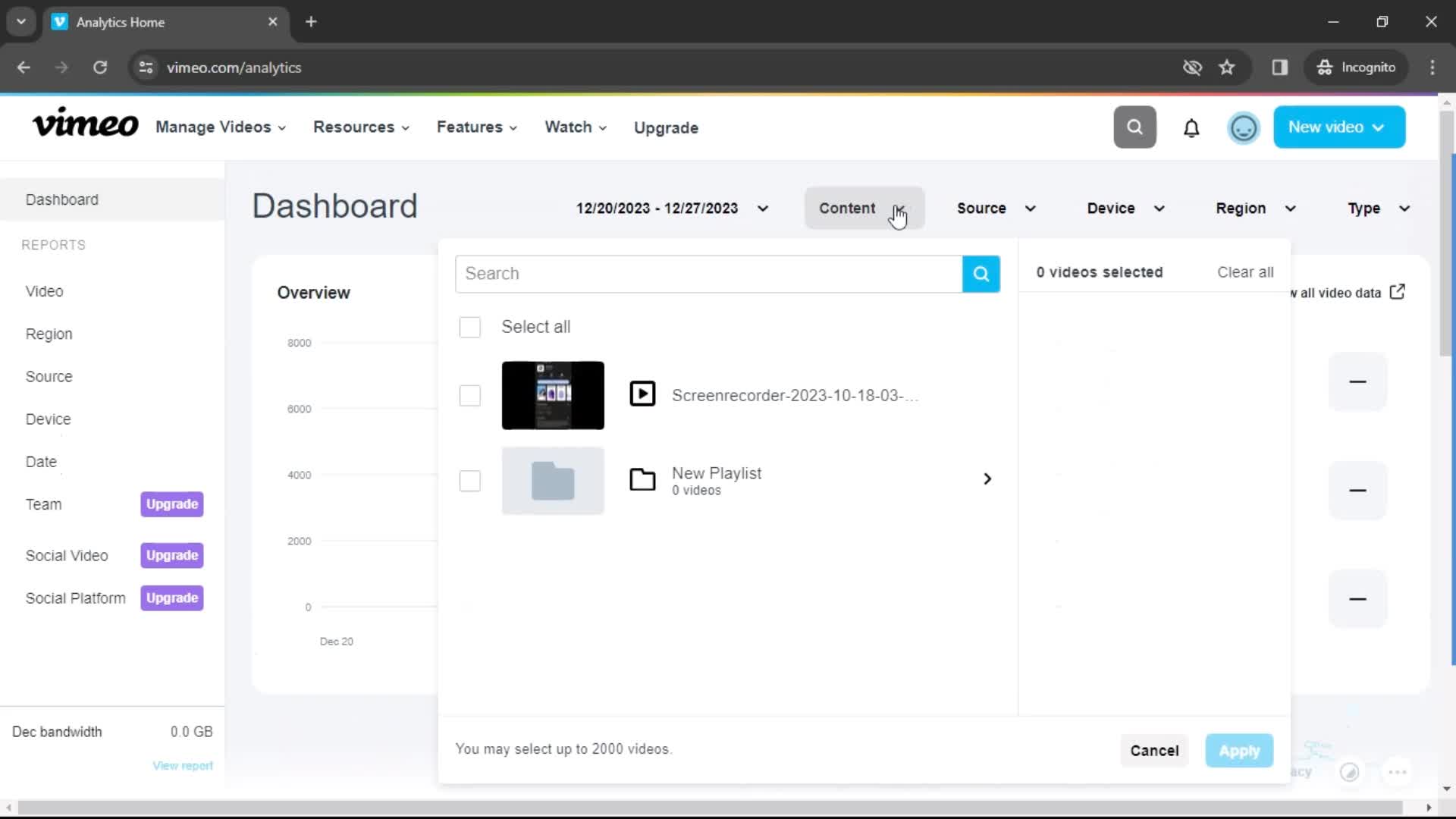Select the Video report menu item
Image resolution: width=1456 pixels, height=819 pixels.
(44, 290)
